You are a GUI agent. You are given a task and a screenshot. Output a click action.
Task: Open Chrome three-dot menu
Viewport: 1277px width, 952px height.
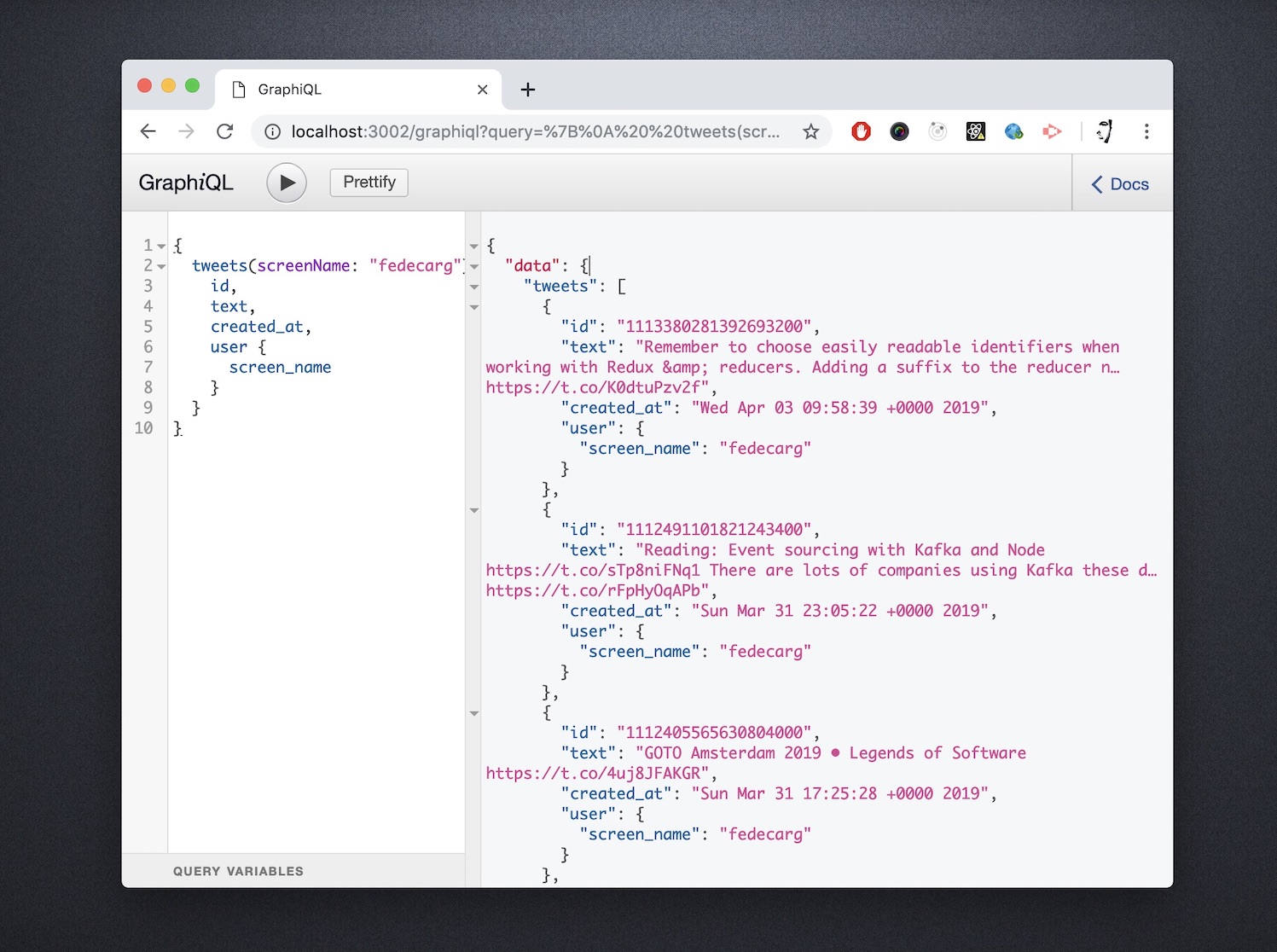(1146, 131)
